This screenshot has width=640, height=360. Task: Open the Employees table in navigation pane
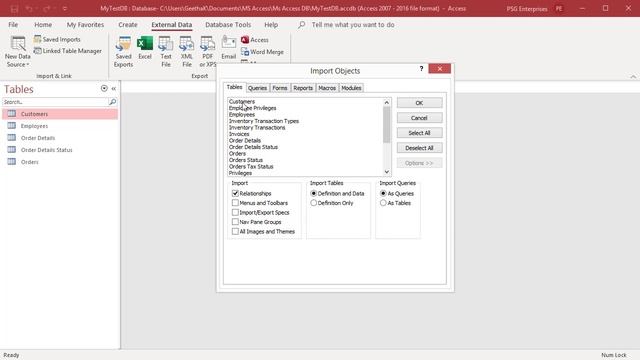point(60,126)
